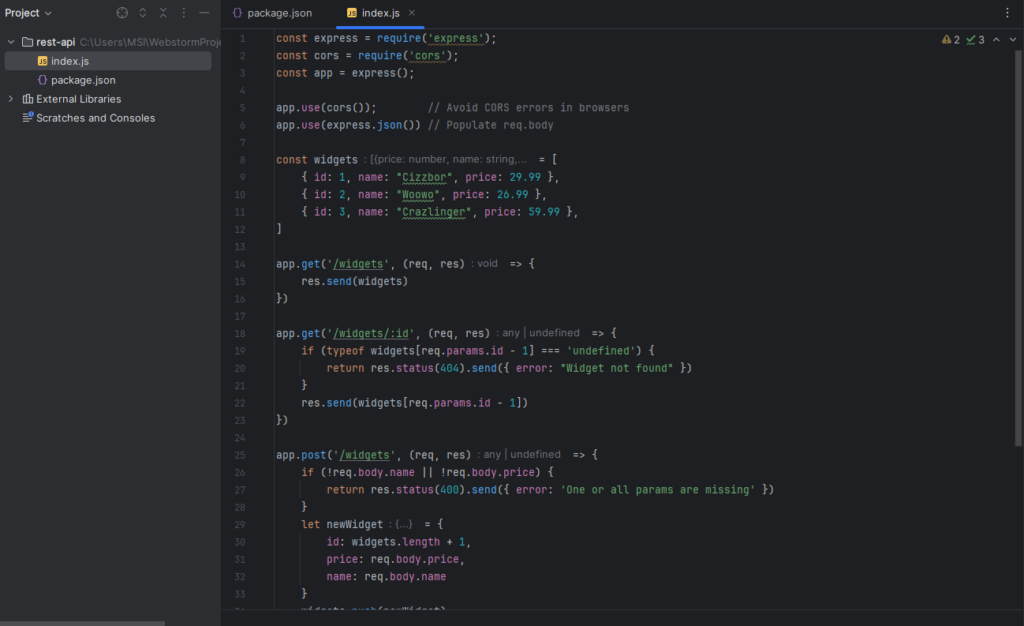Click the 'express' string on line 1
This screenshot has height=626, width=1024.
point(455,39)
